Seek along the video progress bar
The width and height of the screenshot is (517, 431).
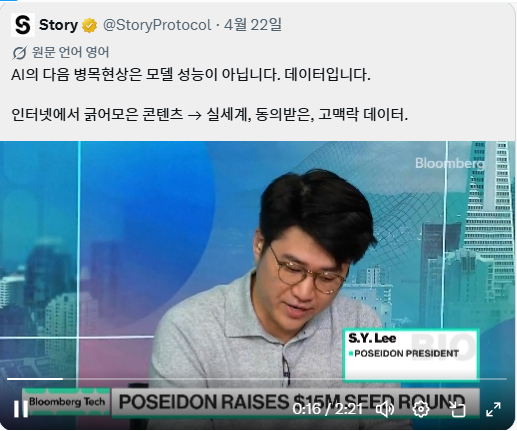coord(257,379)
